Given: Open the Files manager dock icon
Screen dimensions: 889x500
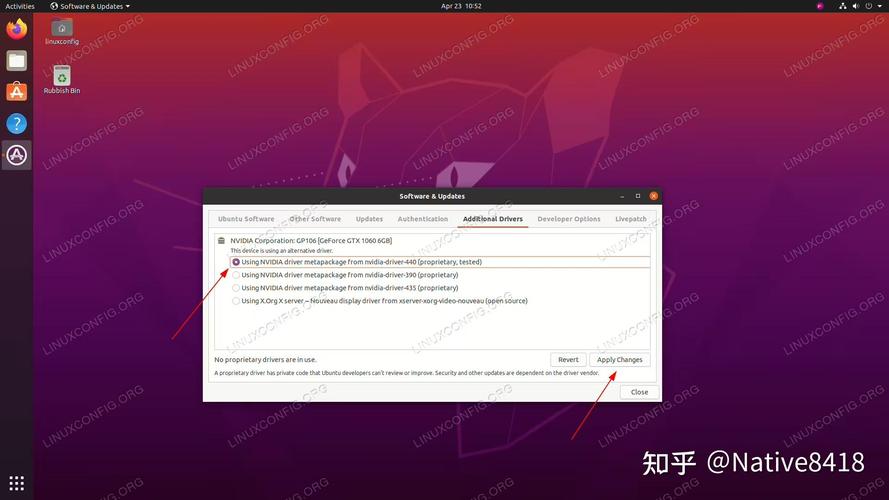Looking at the screenshot, I should 16,61.
